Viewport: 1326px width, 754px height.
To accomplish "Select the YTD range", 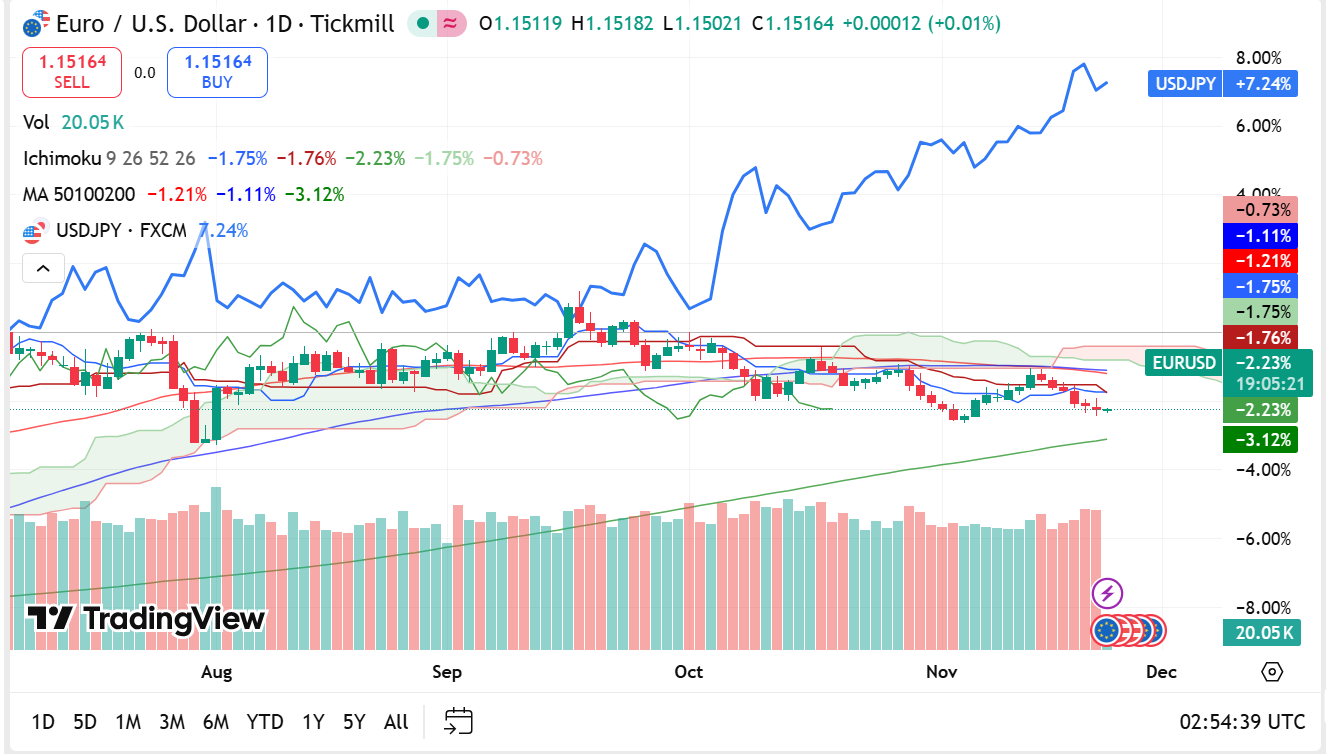I will pyautogui.click(x=266, y=722).
